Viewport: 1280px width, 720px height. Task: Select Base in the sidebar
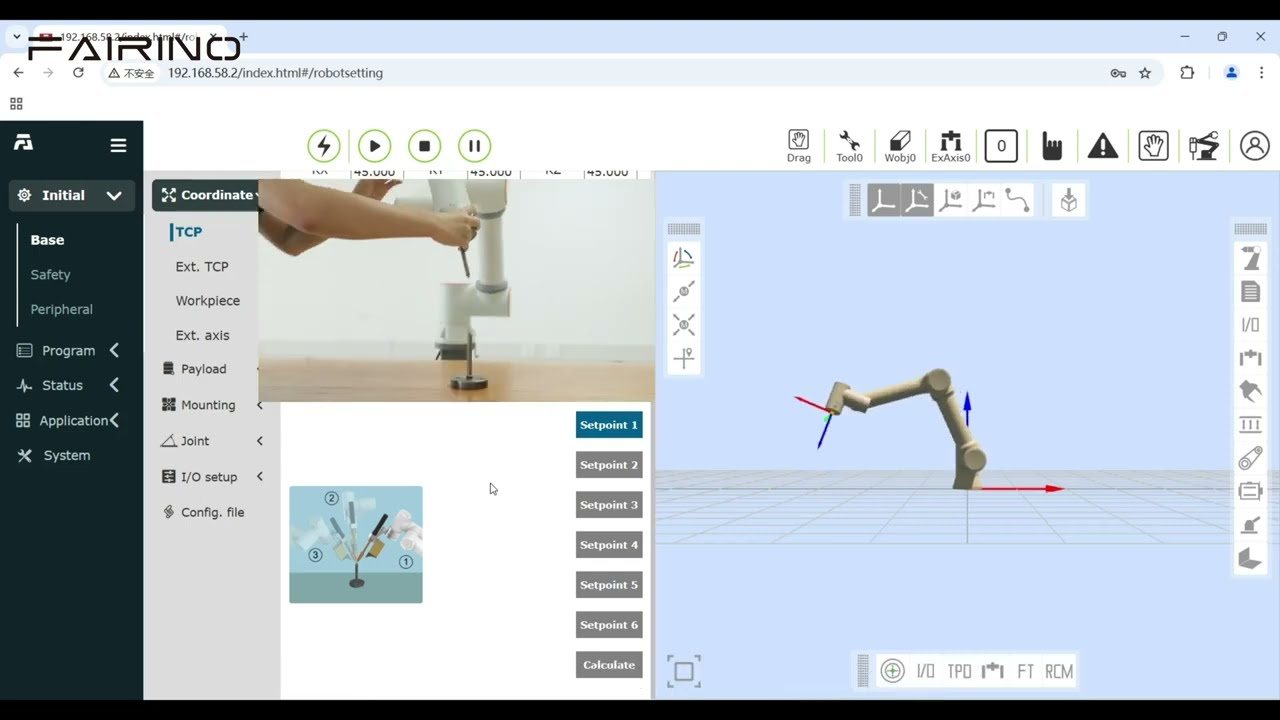click(x=48, y=240)
